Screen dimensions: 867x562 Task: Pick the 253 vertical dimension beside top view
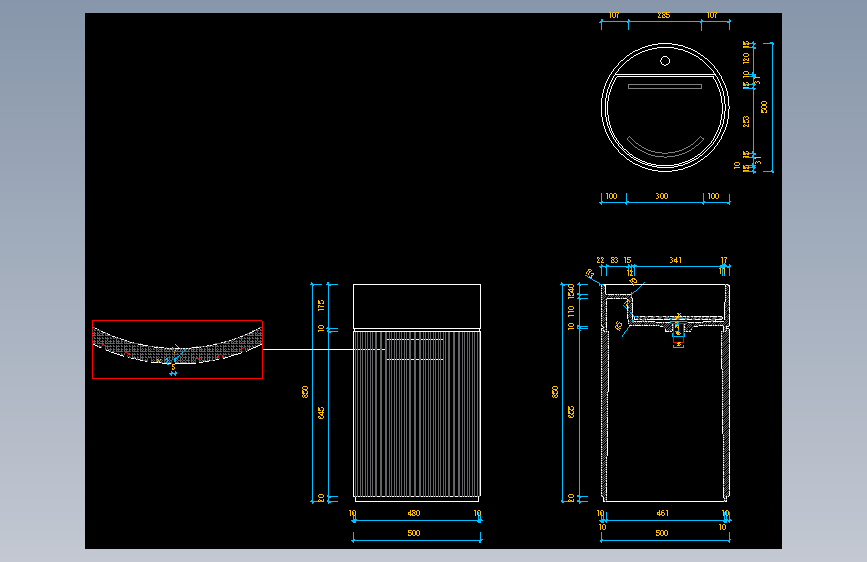click(x=746, y=122)
